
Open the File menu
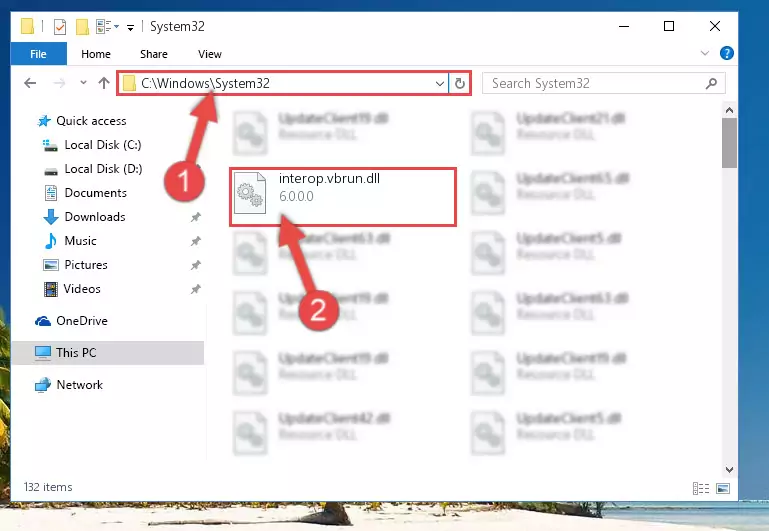pos(38,54)
